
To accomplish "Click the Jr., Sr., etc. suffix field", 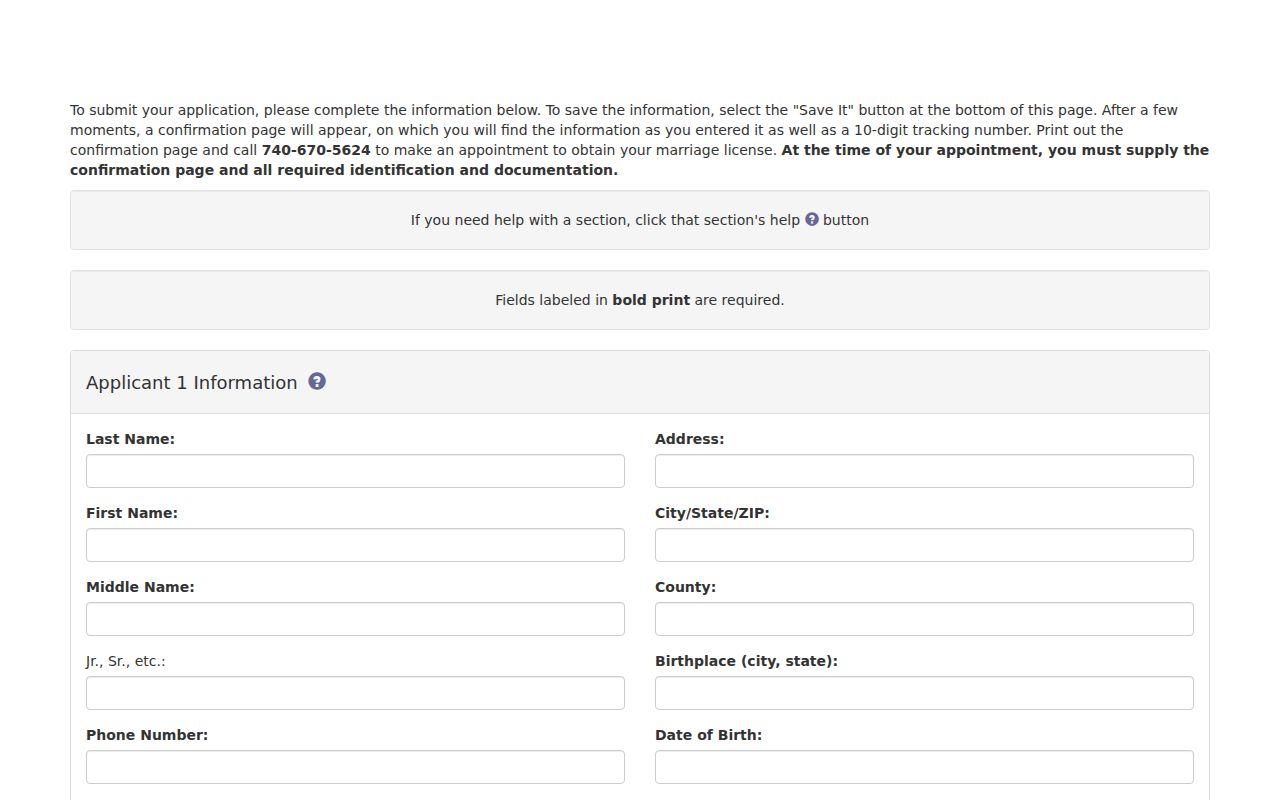I will coord(355,693).
